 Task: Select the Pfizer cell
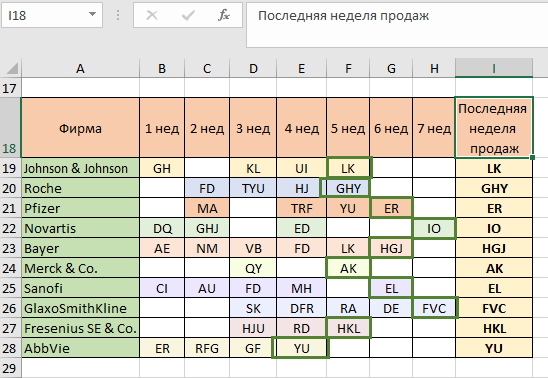pyautogui.click(x=80, y=208)
